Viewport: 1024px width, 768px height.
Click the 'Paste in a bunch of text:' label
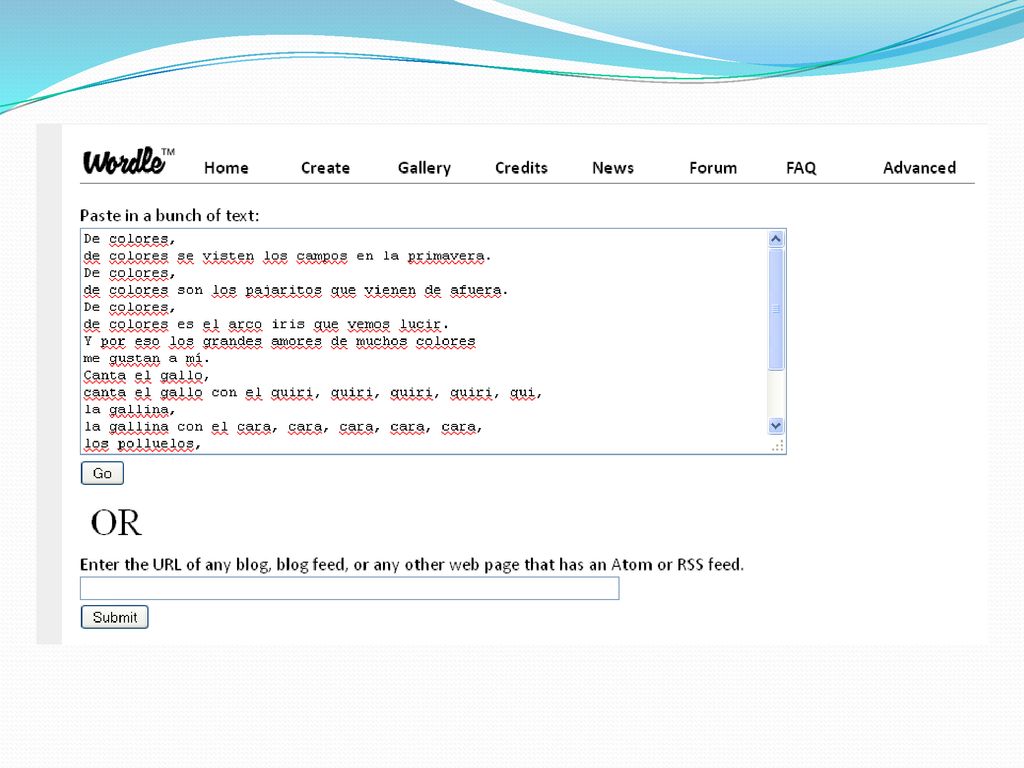(x=169, y=216)
